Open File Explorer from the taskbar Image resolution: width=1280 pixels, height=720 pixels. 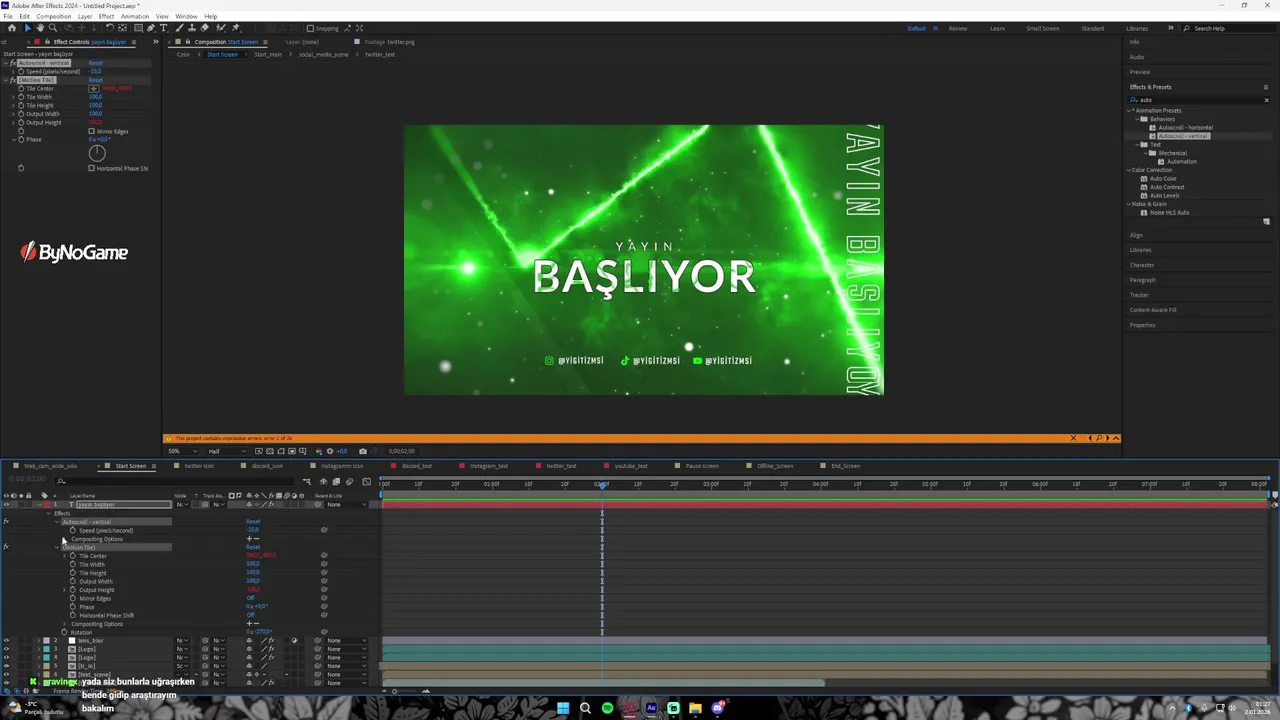[x=695, y=708]
